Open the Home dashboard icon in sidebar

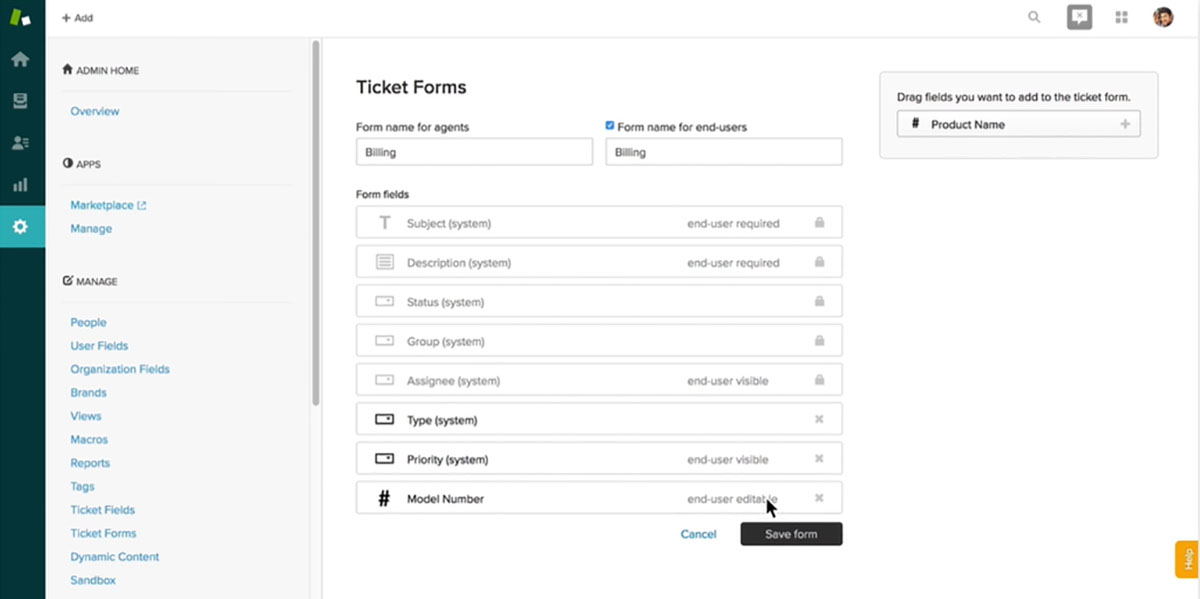coord(20,59)
